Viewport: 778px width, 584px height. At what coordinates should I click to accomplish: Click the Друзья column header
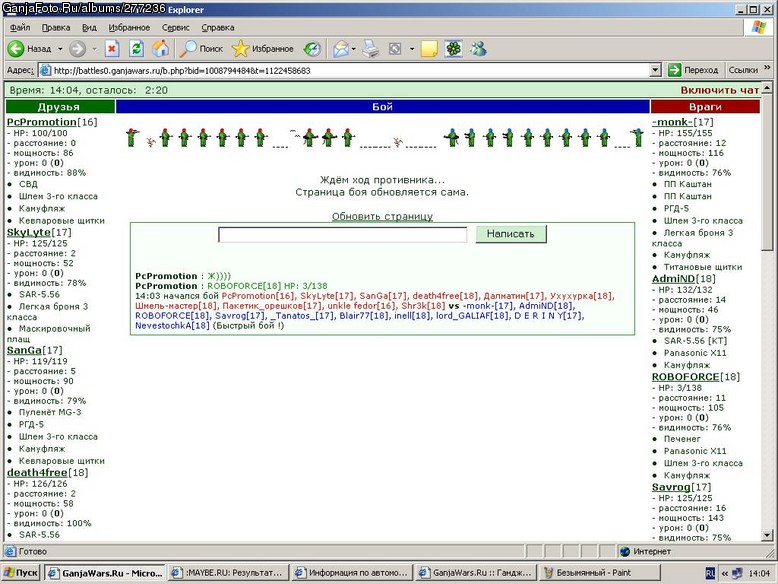point(60,107)
